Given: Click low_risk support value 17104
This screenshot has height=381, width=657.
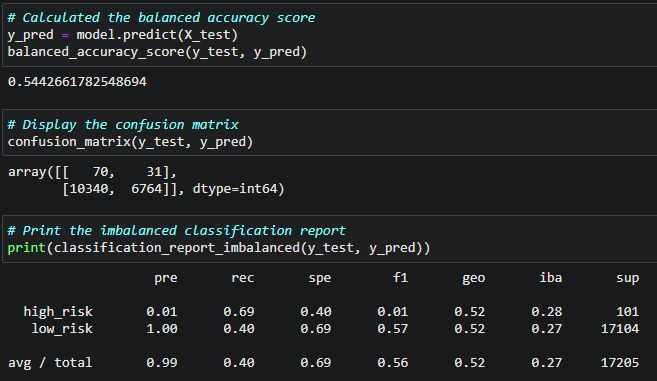Looking at the screenshot, I should [x=620, y=329].
